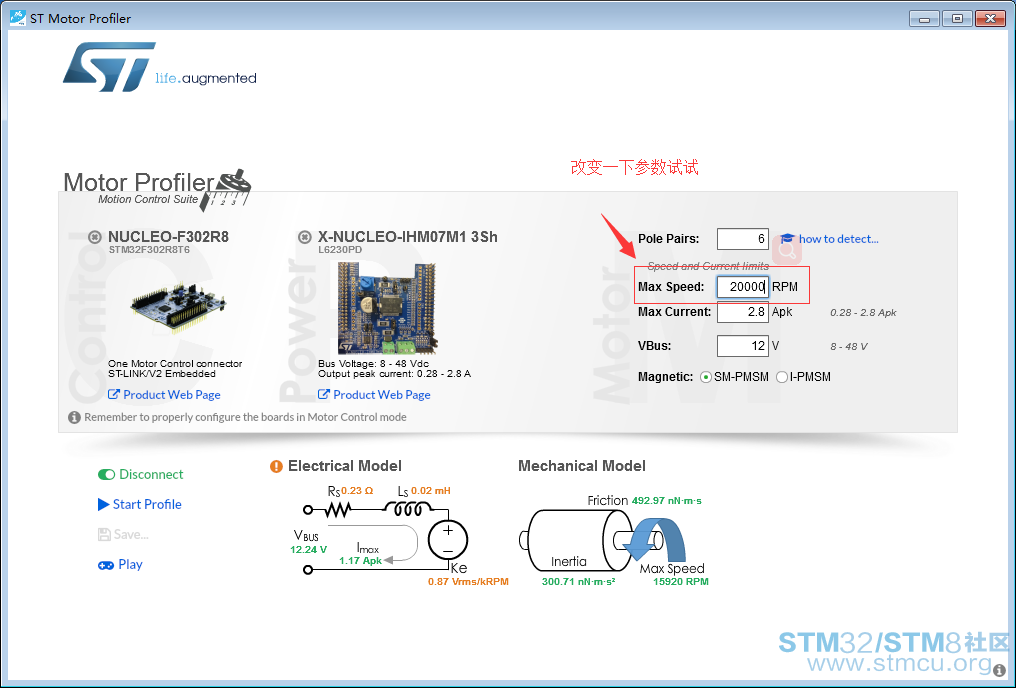Click the greyed Save... button
Screen dimensions: 1016x688
(123, 534)
